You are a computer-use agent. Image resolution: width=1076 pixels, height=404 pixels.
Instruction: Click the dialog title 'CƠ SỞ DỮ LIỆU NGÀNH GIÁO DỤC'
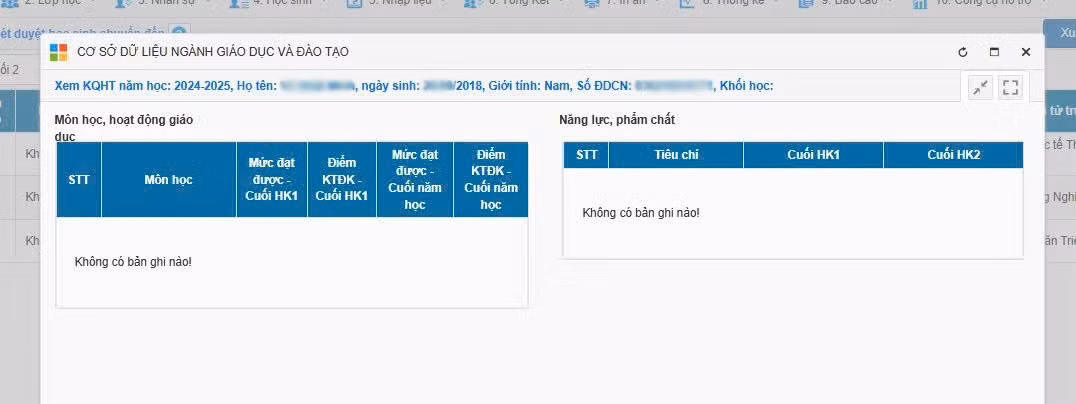(x=213, y=52)
